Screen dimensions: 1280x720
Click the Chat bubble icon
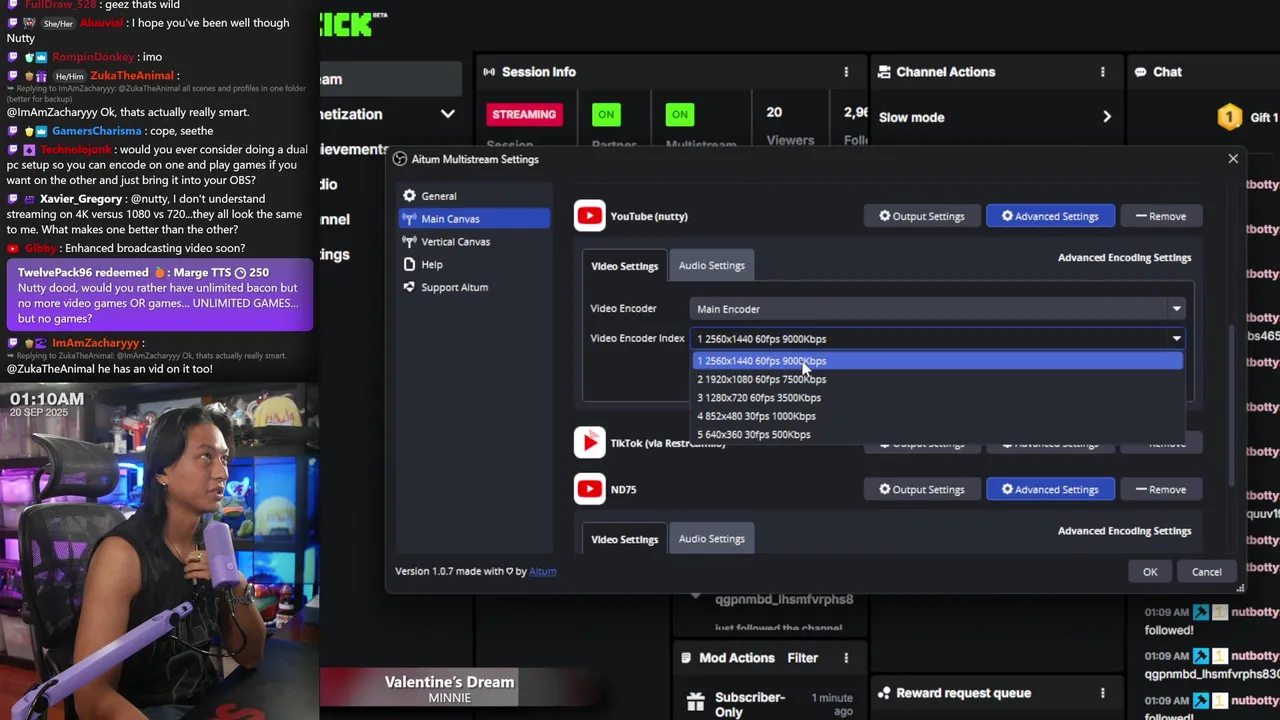click(x=1141, y=72)
